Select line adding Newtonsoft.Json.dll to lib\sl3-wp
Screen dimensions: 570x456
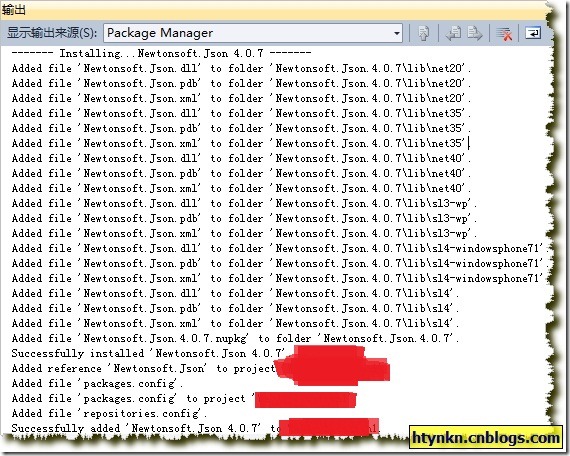244,203
